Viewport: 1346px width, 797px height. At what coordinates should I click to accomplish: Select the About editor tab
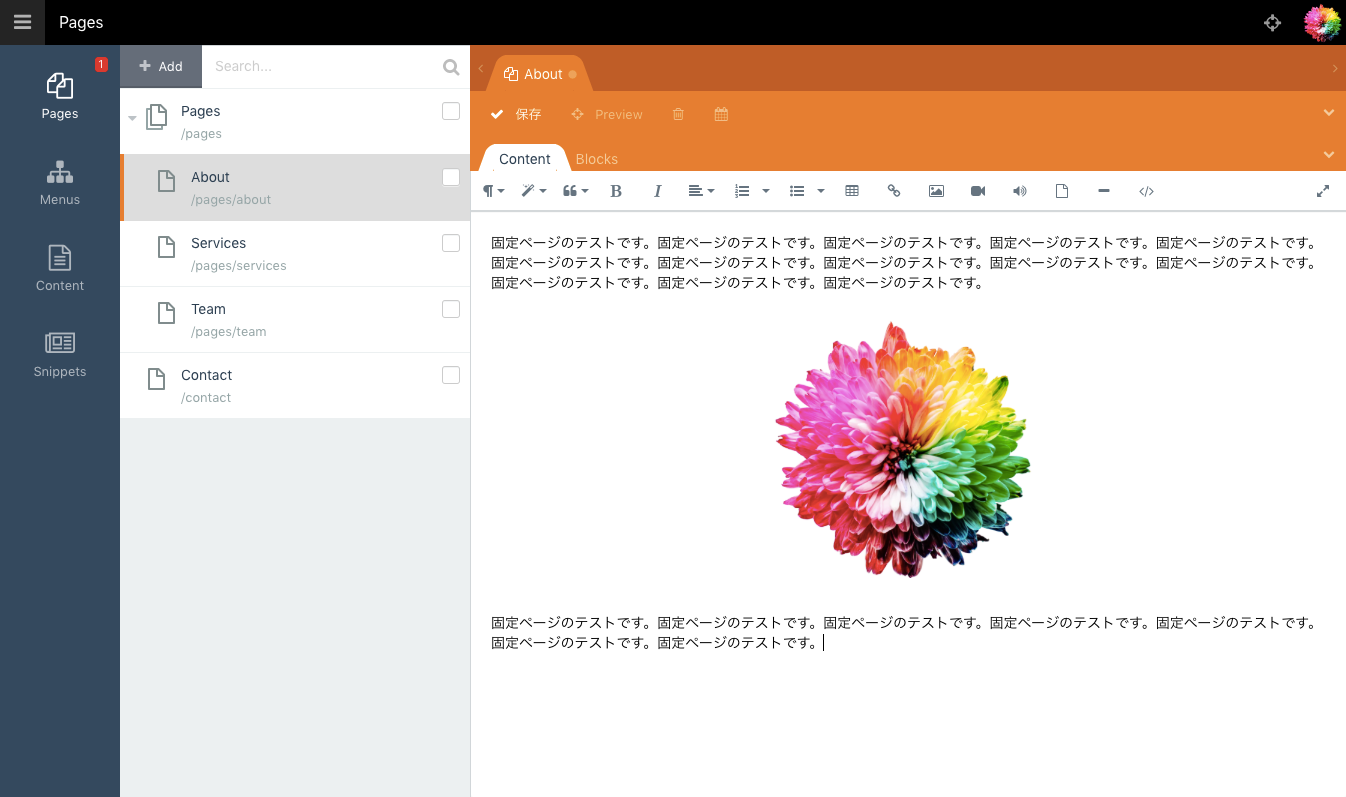(540, 74)
